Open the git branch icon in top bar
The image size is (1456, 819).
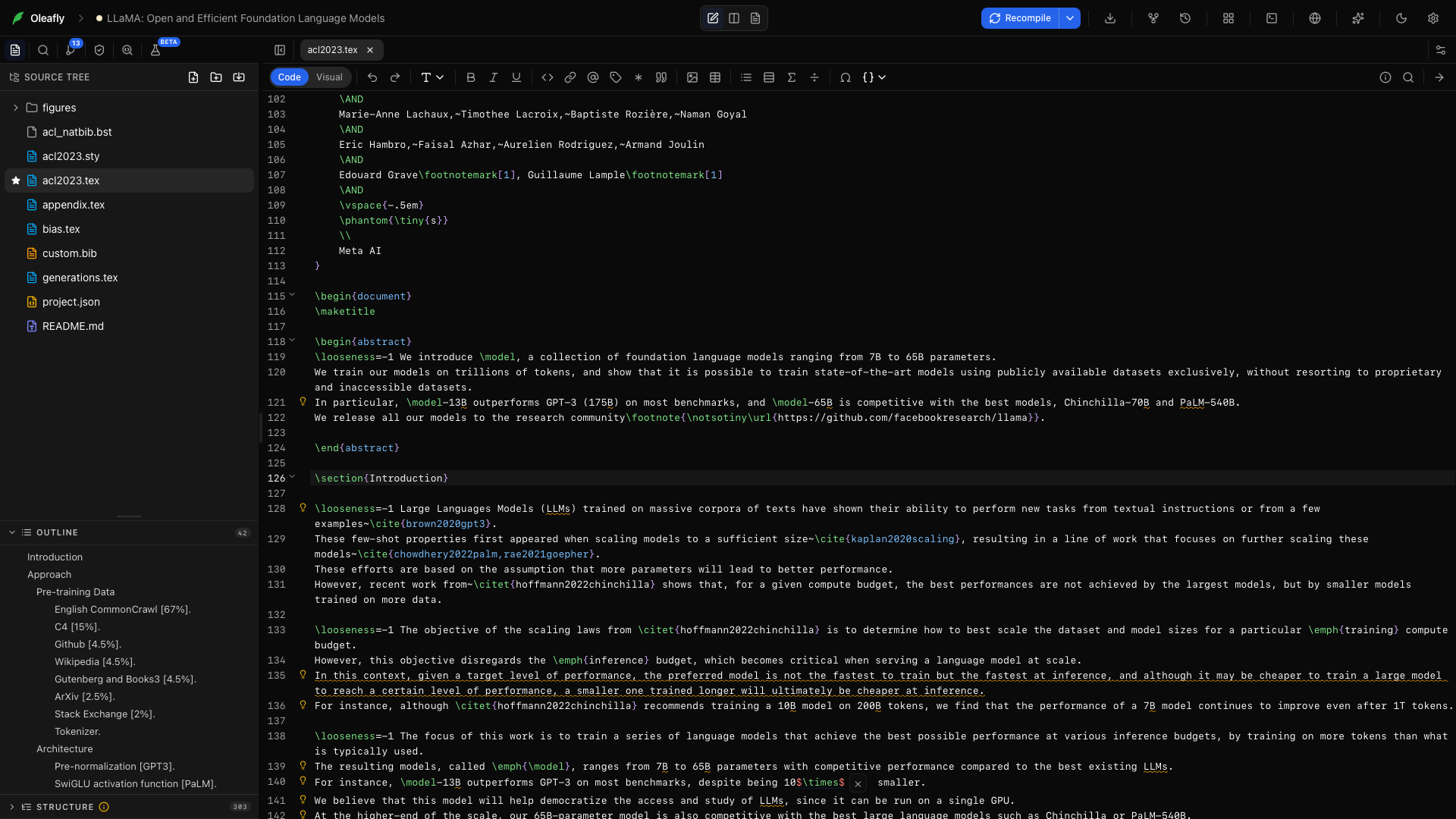pos(1153,18)
